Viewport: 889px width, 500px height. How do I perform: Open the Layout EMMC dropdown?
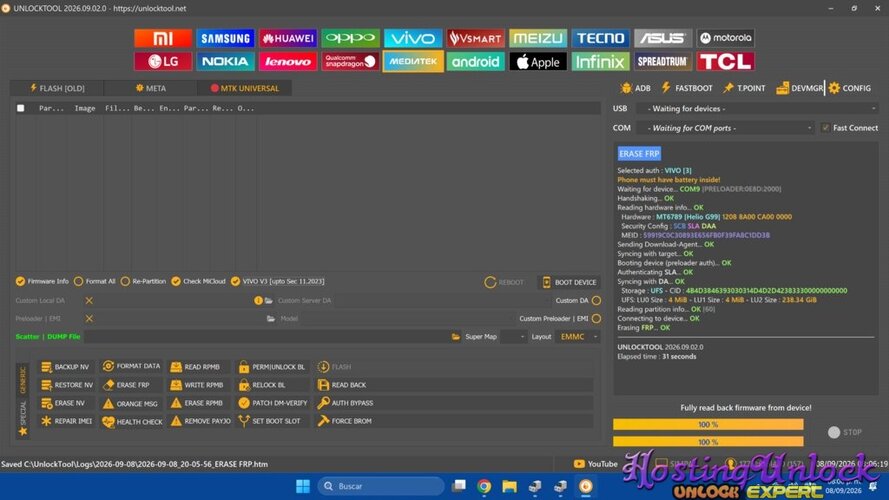point(578,337)
